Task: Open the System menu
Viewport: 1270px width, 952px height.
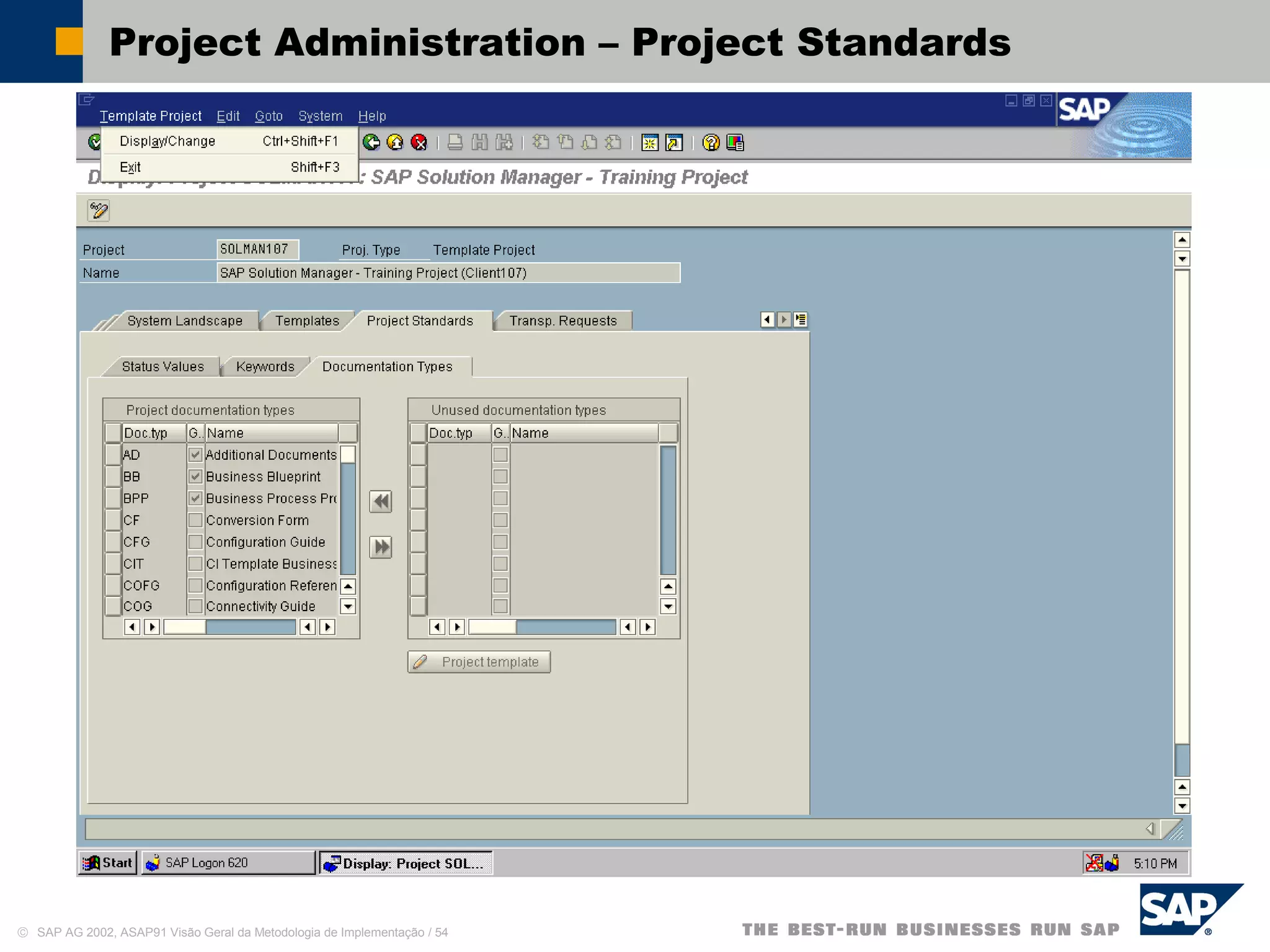Action: click(x=320, y=116)
